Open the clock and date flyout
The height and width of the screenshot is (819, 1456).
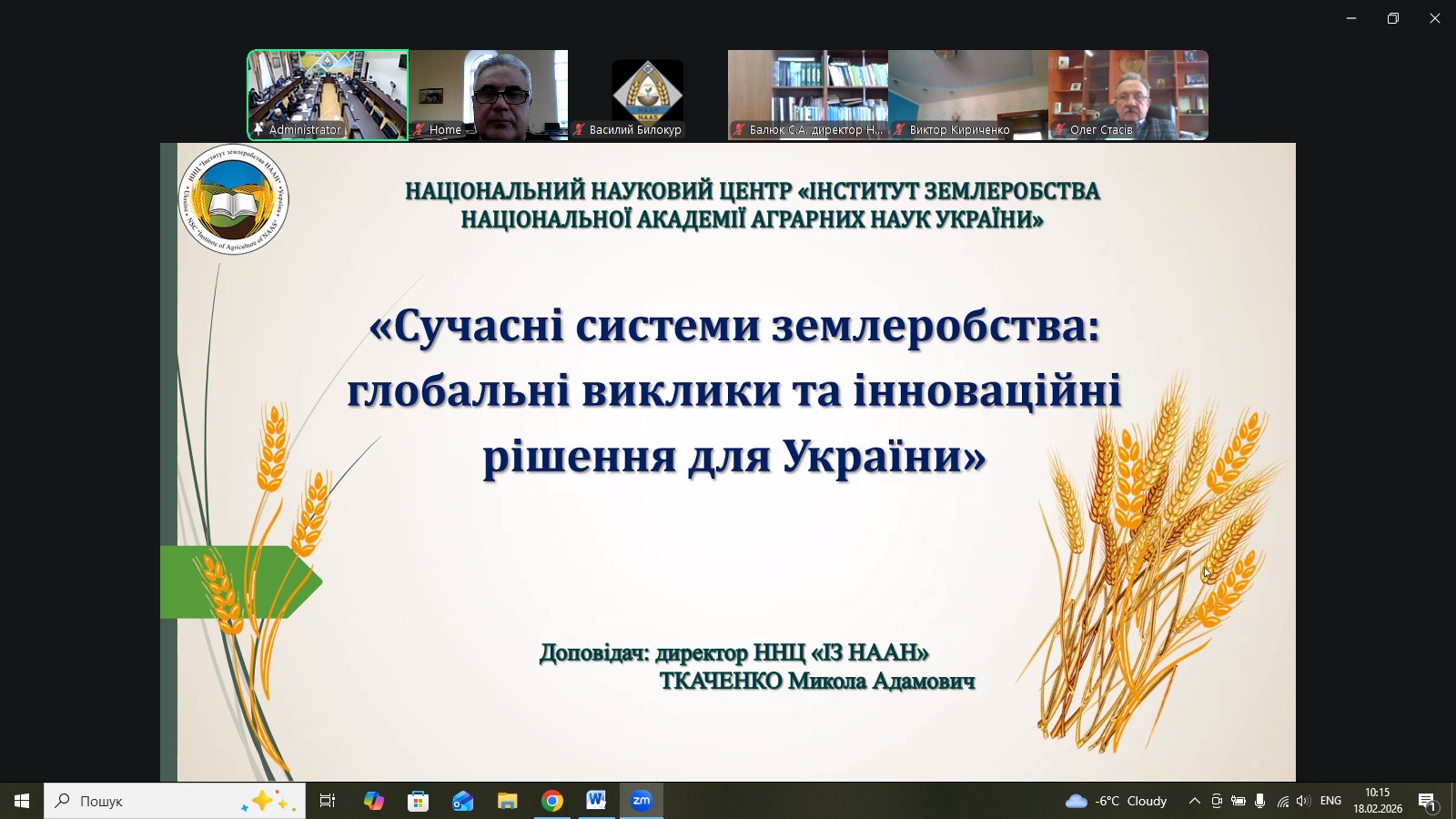1378,801
